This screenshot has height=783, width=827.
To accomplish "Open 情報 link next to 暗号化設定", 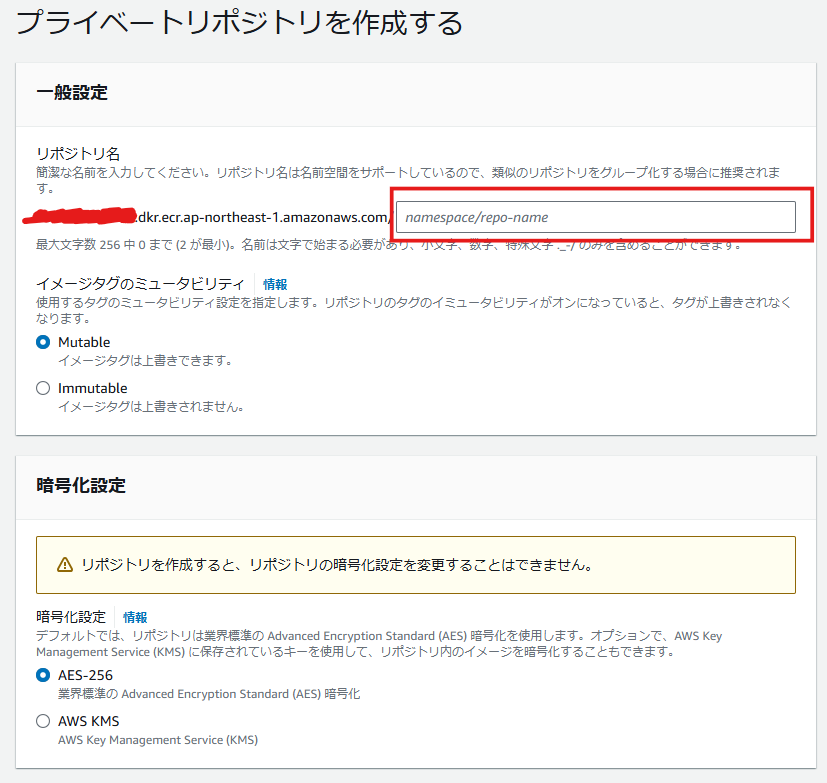I will pyautogui.click(x=135, y=617).
